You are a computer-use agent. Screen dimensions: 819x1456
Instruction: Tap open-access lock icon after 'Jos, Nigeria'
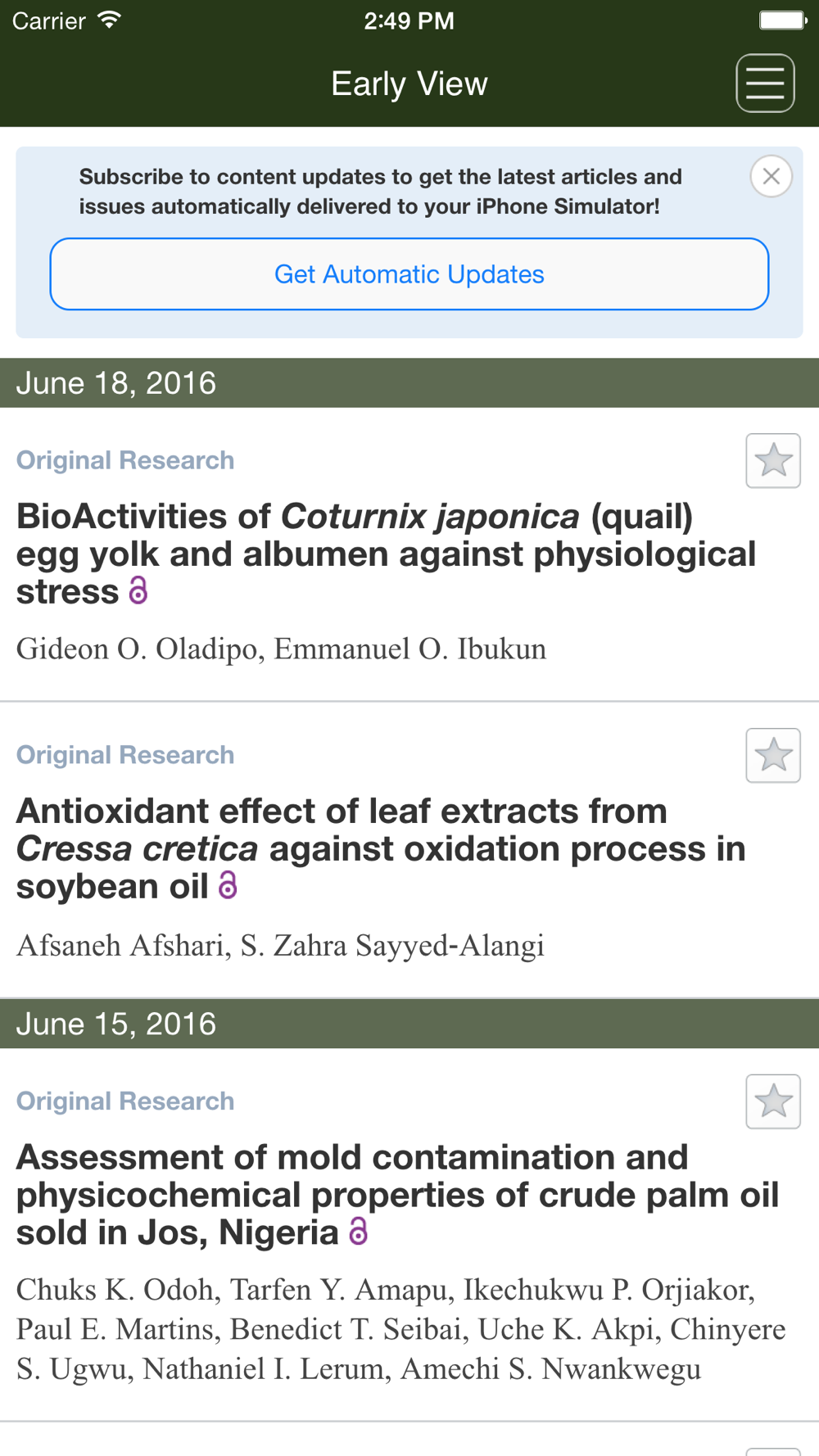[358, 1232]
